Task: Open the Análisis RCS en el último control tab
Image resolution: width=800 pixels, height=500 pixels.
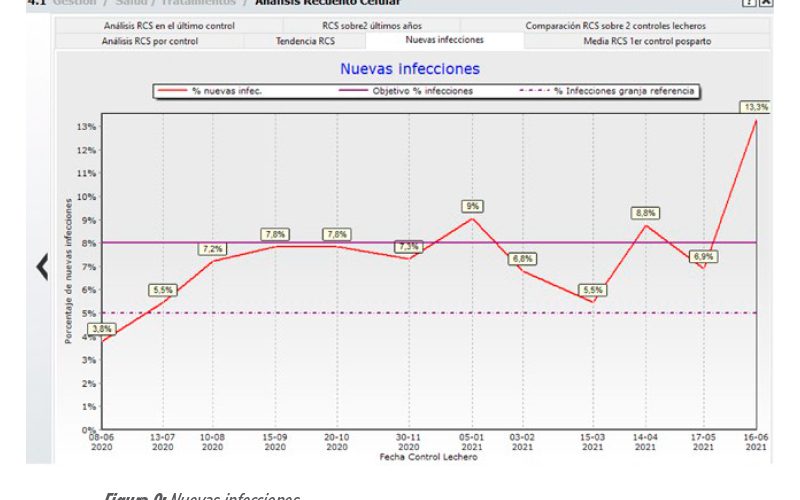Action: coord(169,26)
